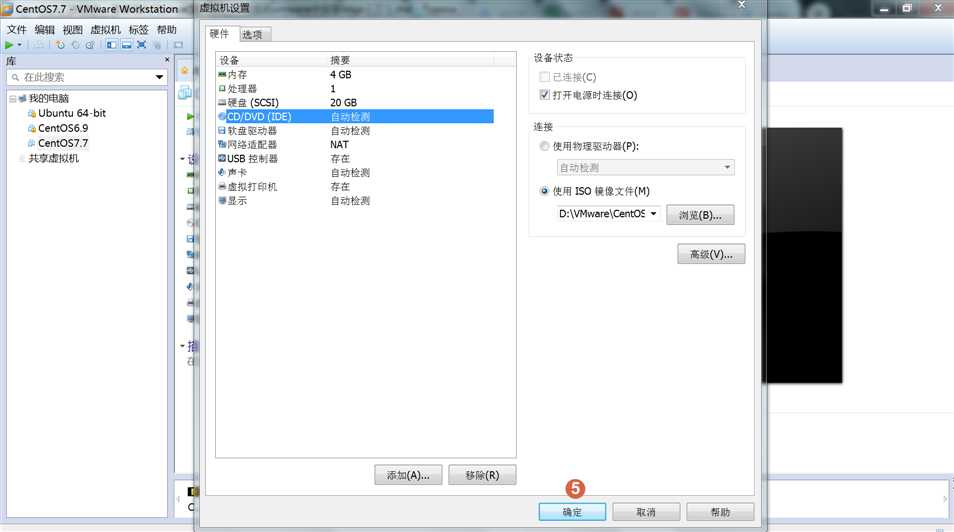This screenshot has width=954, height=532.
Task: Click the revert to snapshot toolbar icon
Action: click(75, 45)
